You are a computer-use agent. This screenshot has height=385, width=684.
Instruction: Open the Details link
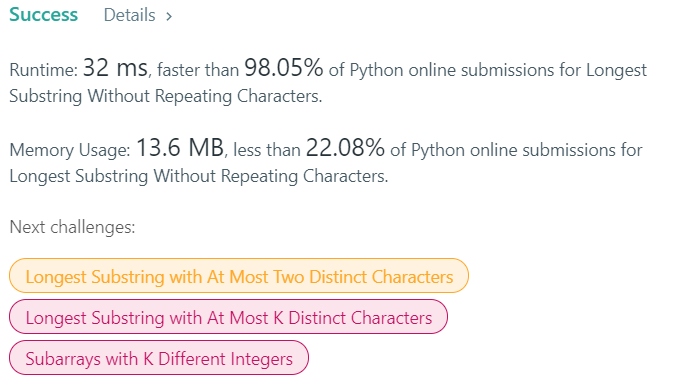(x=138, y=15)
